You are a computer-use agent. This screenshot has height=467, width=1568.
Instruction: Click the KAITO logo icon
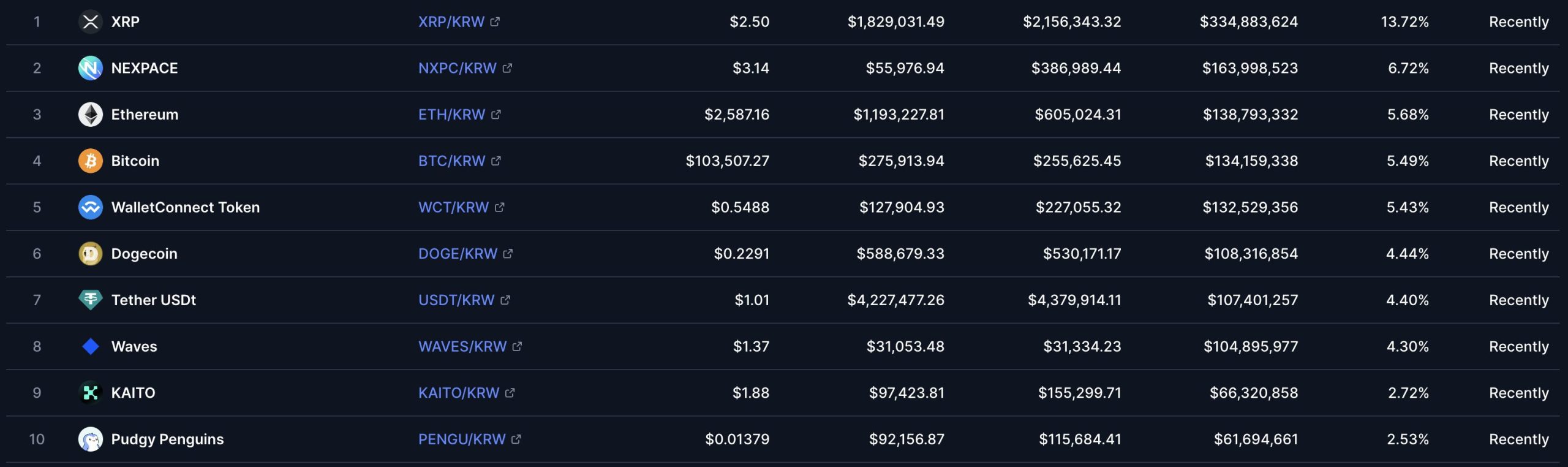coord(90,393)
